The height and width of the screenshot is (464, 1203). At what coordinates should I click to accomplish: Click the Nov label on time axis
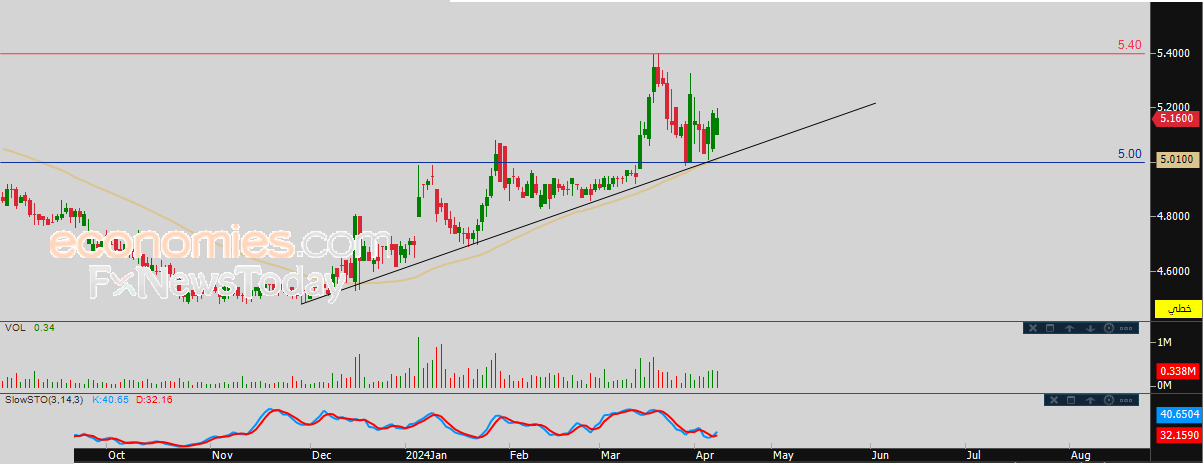point(222,455)
